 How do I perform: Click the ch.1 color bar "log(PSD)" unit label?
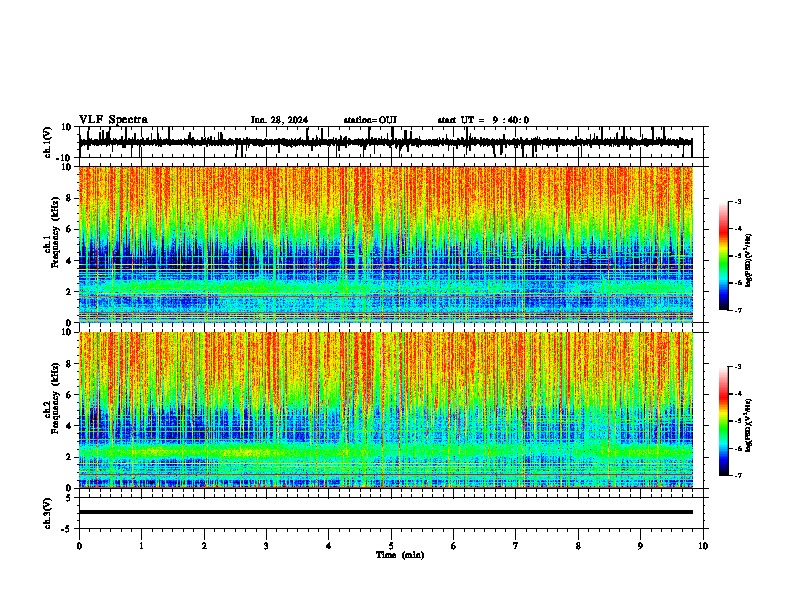pyautogui.click(x=748, y=261)
